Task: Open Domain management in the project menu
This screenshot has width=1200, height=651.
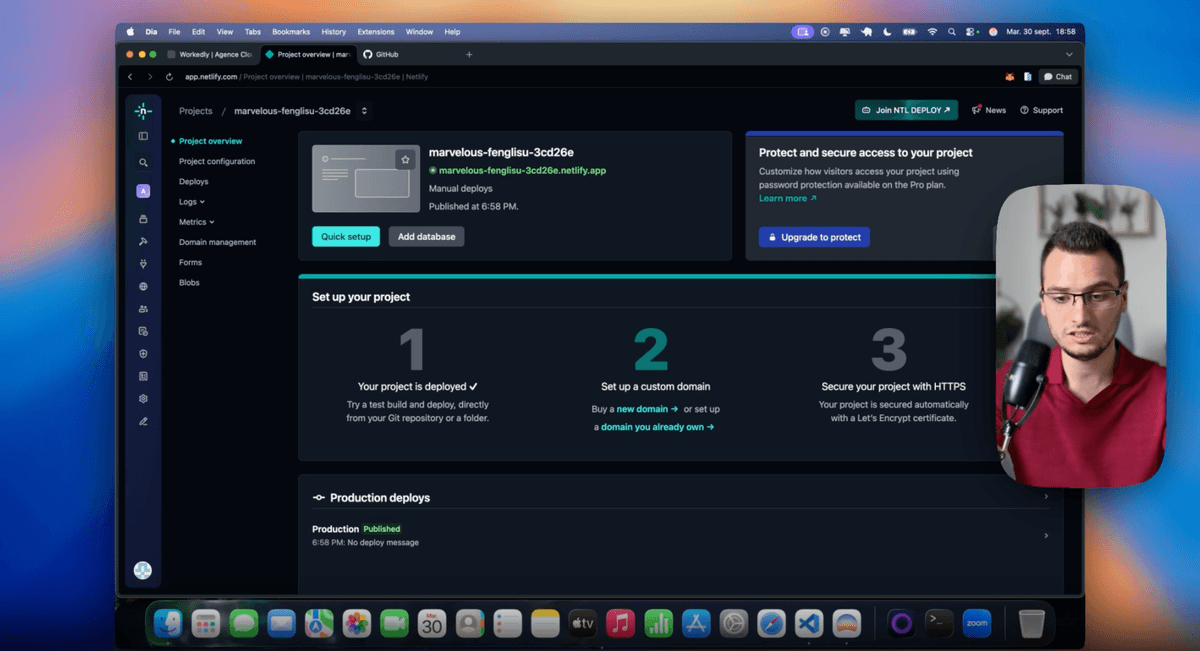Action: click(x=217, y=242)
